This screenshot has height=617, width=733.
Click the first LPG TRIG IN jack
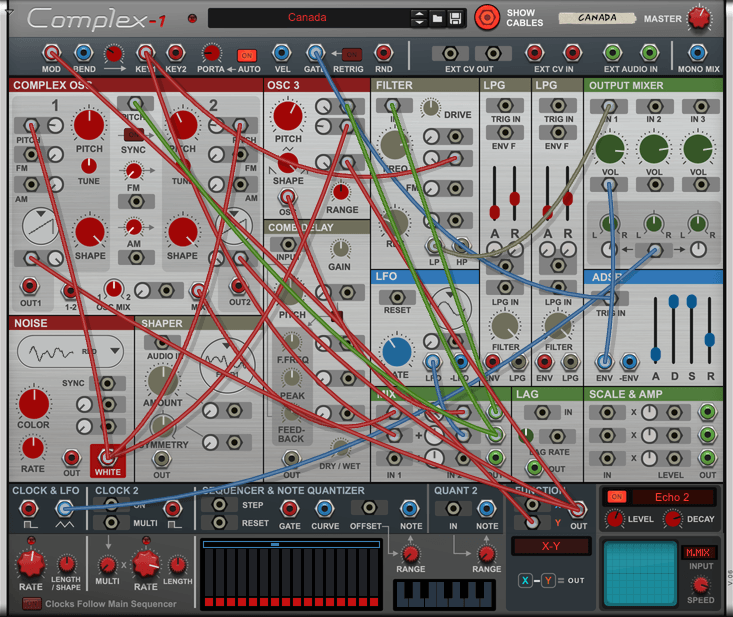505,105
